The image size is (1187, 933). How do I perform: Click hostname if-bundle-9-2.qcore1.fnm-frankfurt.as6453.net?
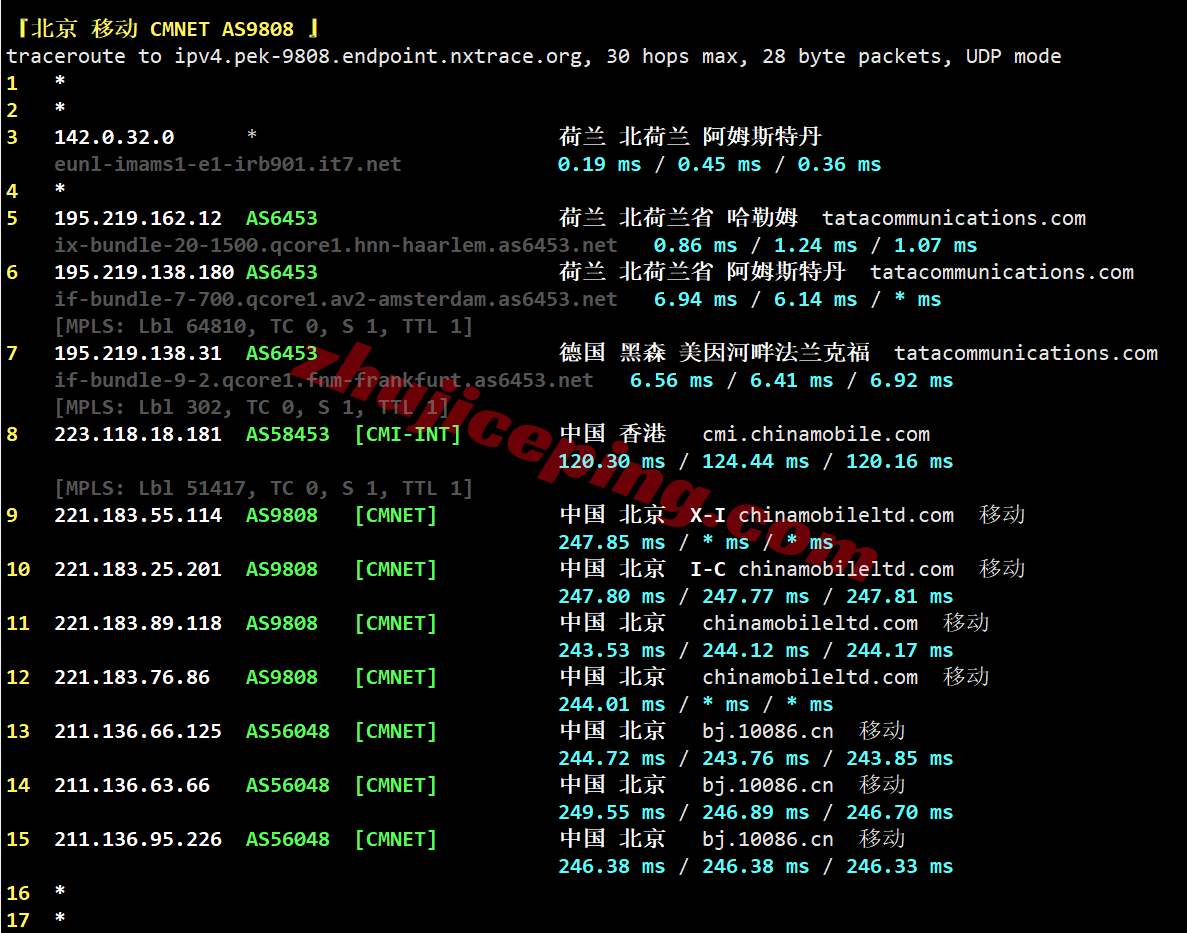[324, 380]
